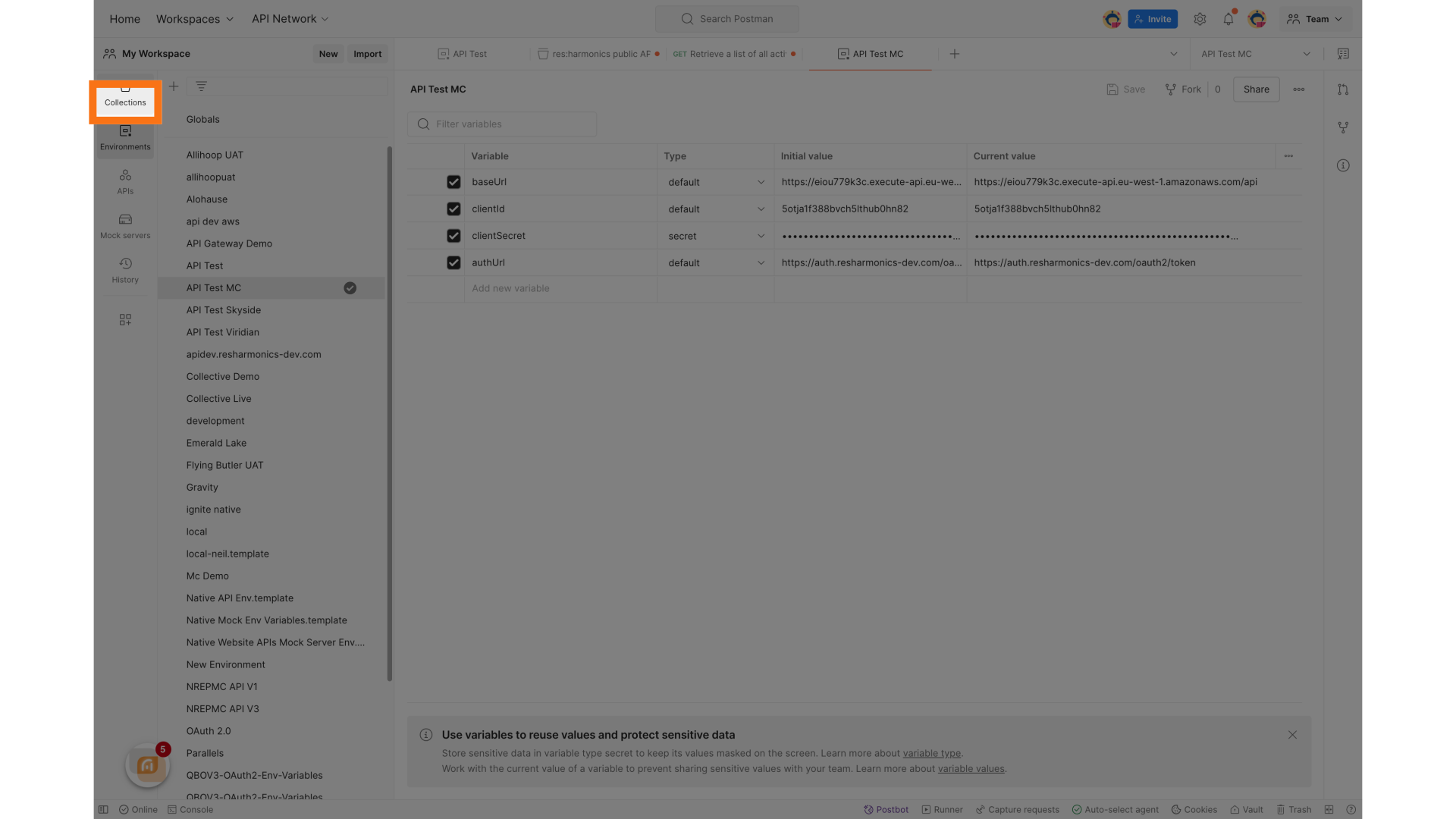Viewport: 1456px width, 819px height.
Task: Open Runner from status bar
Action: pos(942,810)
